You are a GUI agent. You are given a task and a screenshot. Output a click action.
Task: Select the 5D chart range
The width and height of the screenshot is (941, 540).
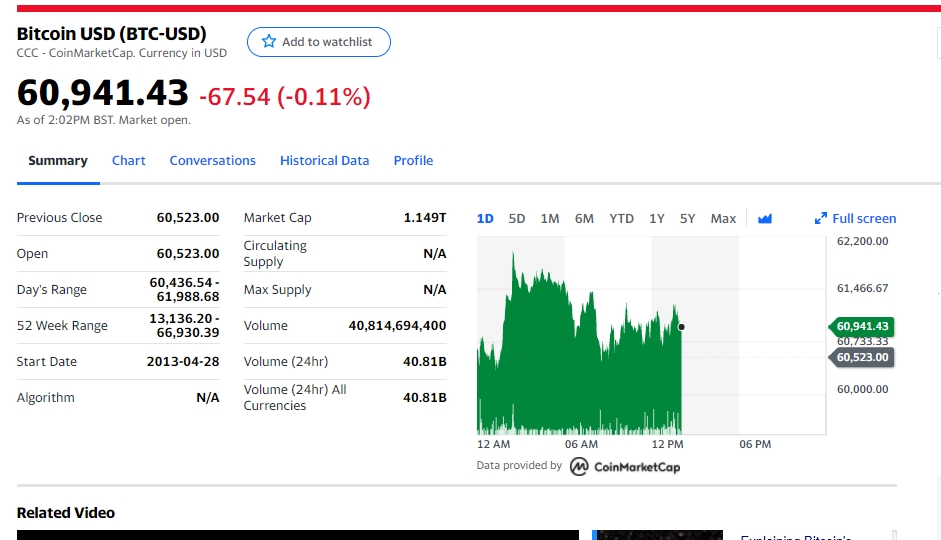(x=517, y=218)
